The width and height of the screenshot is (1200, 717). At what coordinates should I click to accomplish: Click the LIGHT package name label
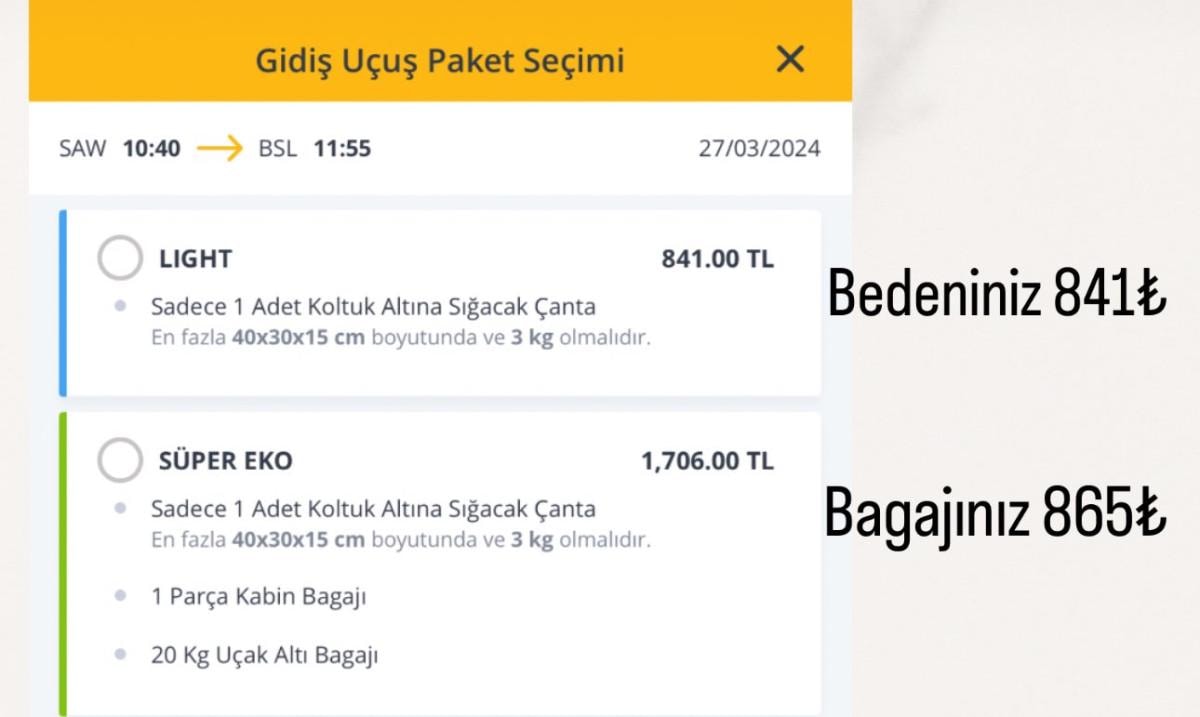click(195, 259)
